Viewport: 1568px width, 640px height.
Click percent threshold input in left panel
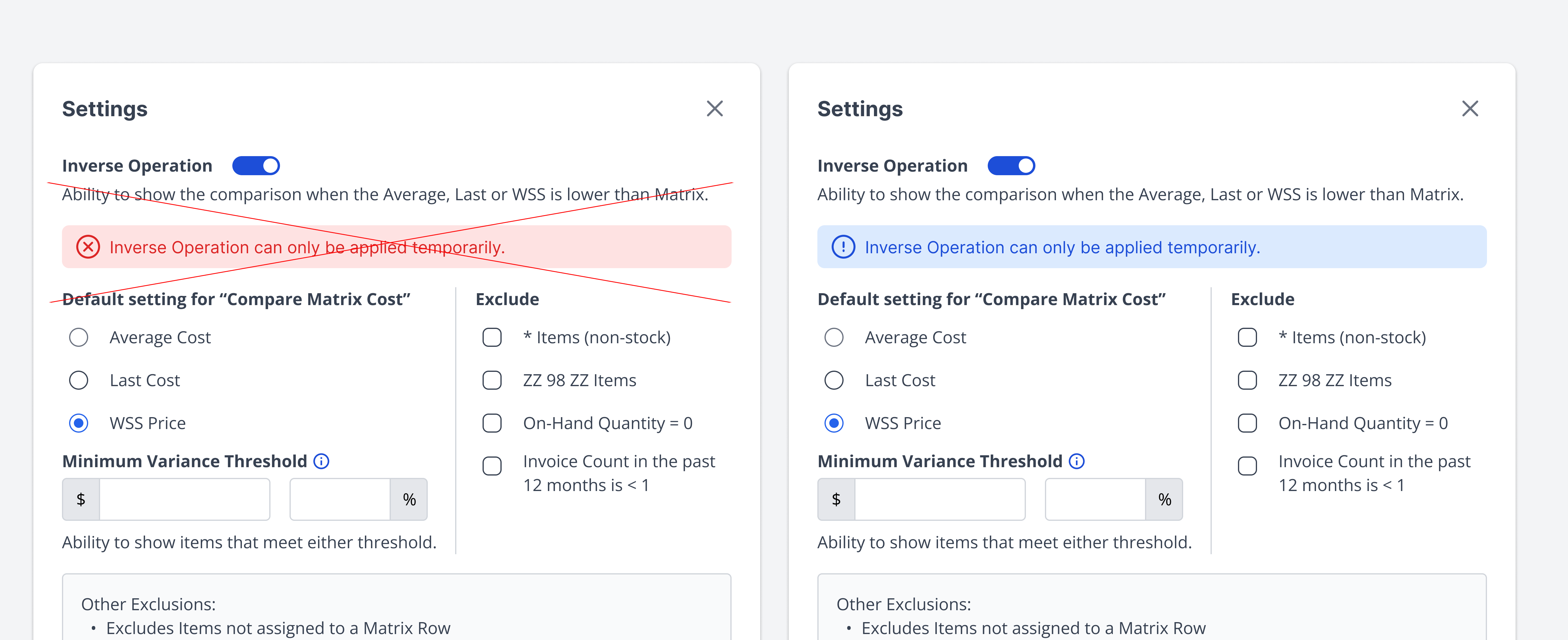tap(340, 499)
